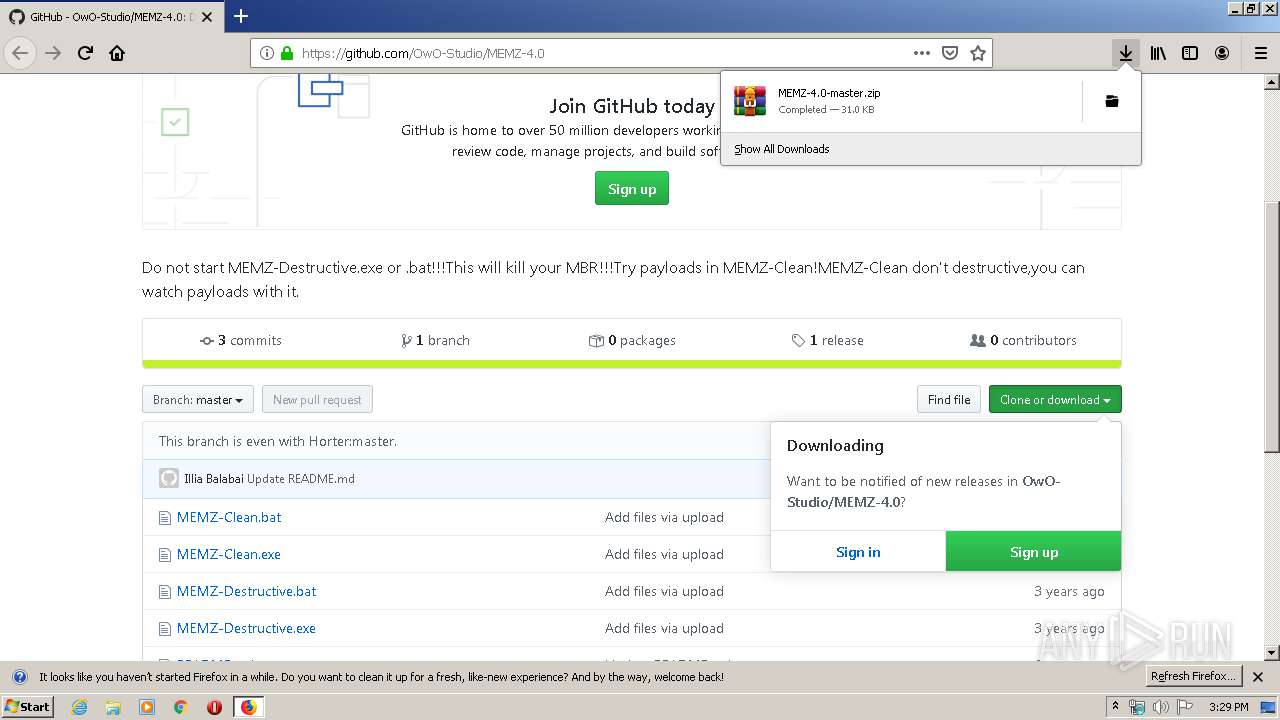Open Opera from taskbar
Image resolution: width=1280 pixels, height=720 pixels.
(214, 707)
